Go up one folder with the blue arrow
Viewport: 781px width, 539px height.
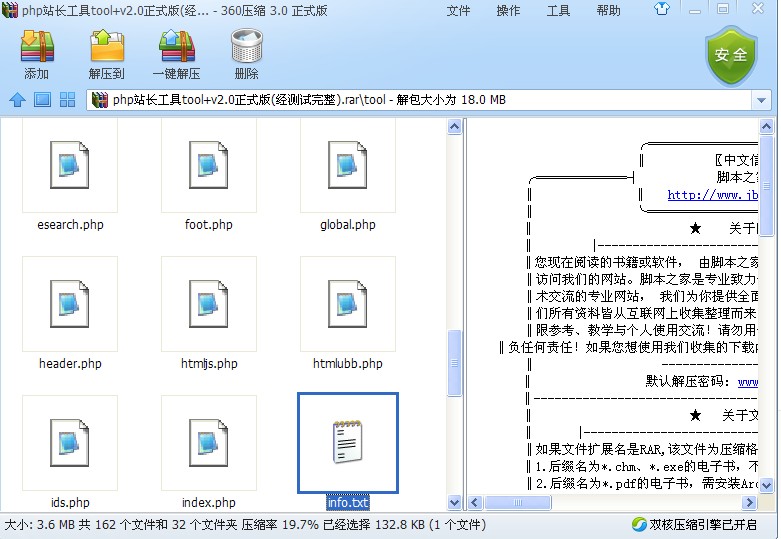[17, 100]
